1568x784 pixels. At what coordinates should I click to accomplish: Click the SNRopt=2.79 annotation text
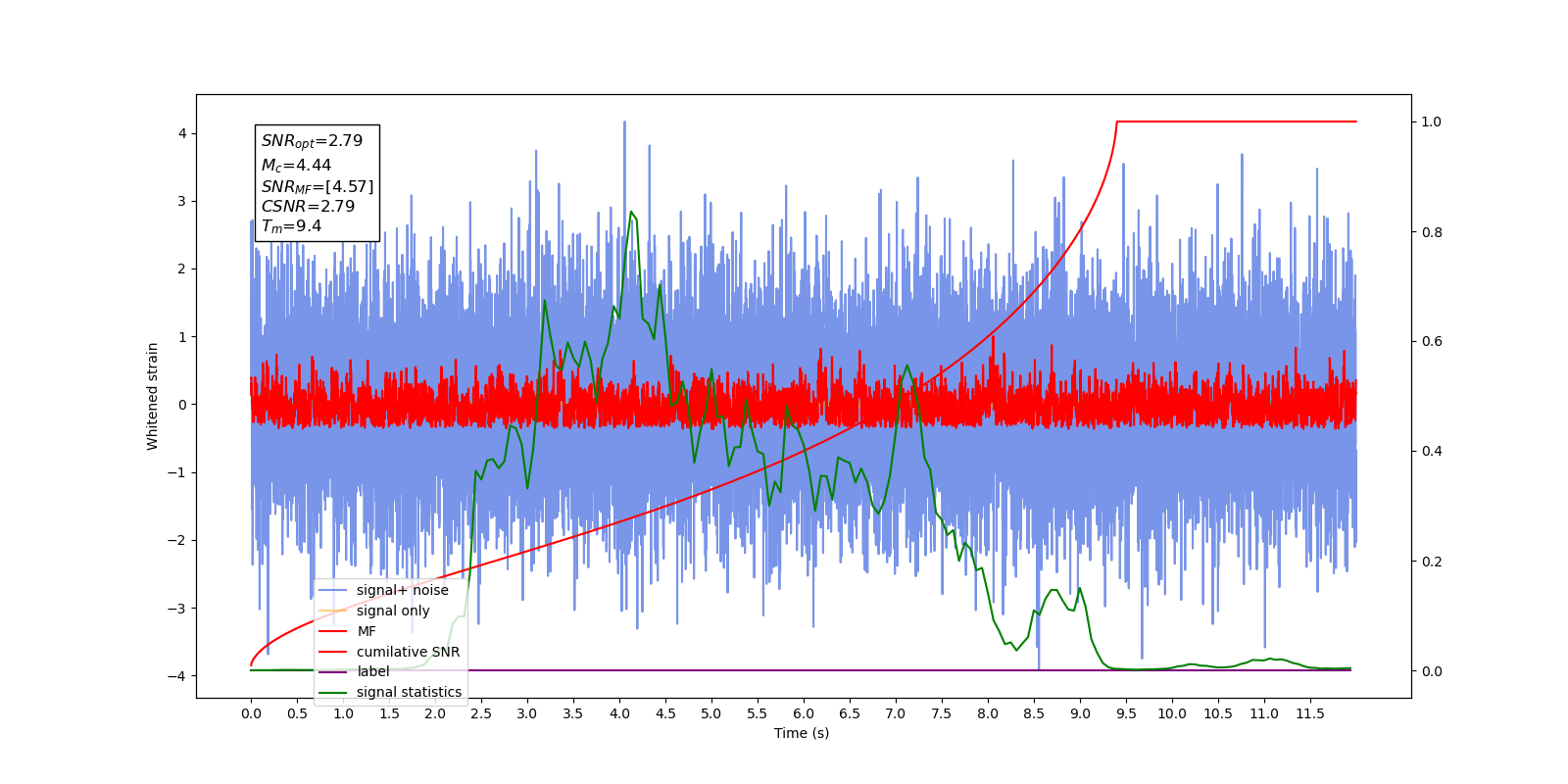point(312,141)
